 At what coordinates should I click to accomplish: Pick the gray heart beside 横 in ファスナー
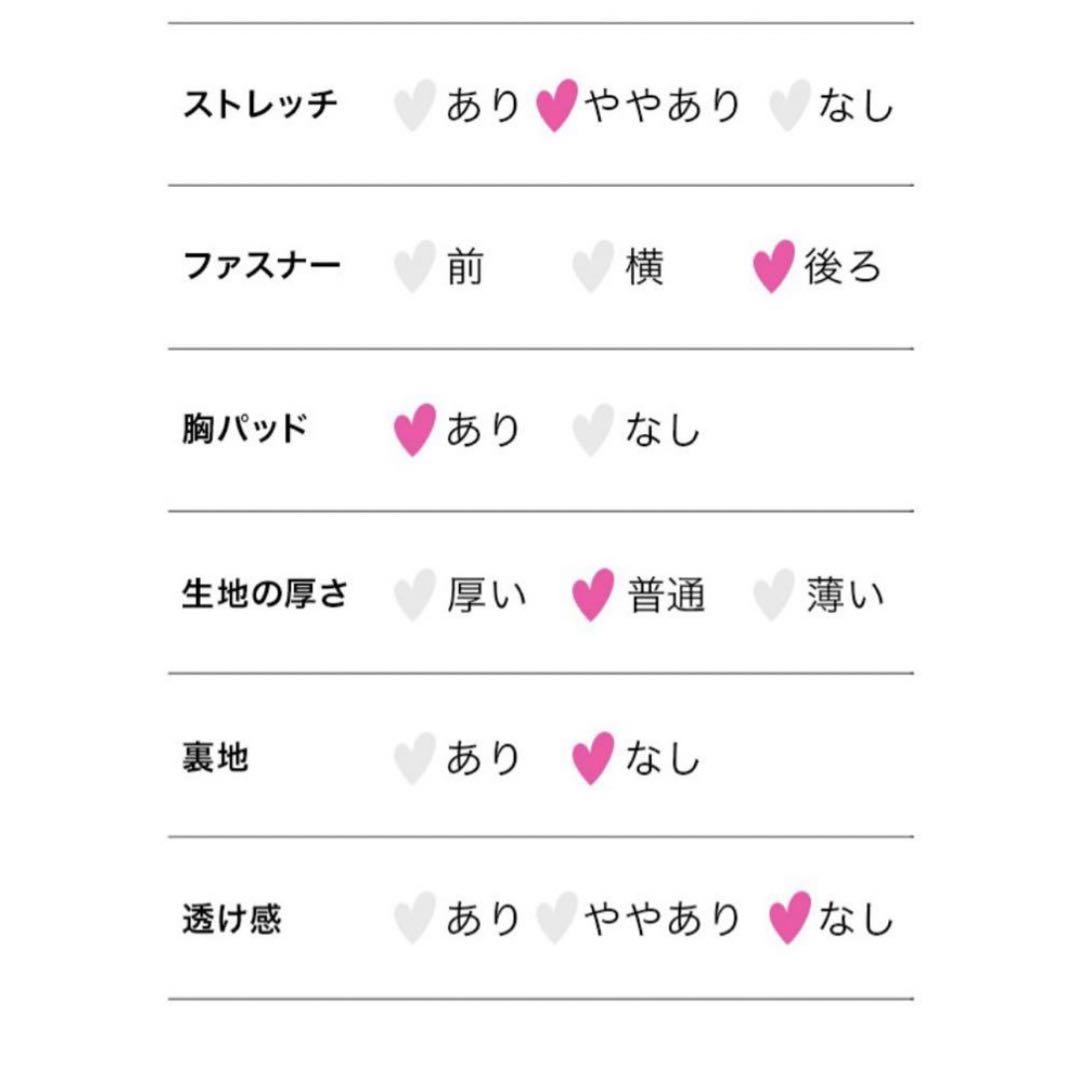tap(593, 267)
